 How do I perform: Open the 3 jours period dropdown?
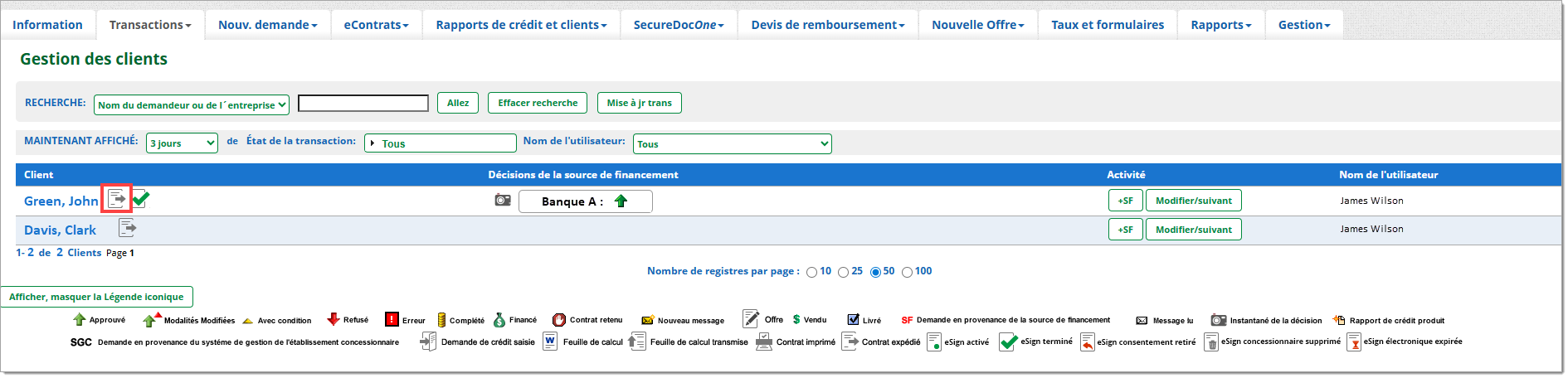click(x=182, y=143)
